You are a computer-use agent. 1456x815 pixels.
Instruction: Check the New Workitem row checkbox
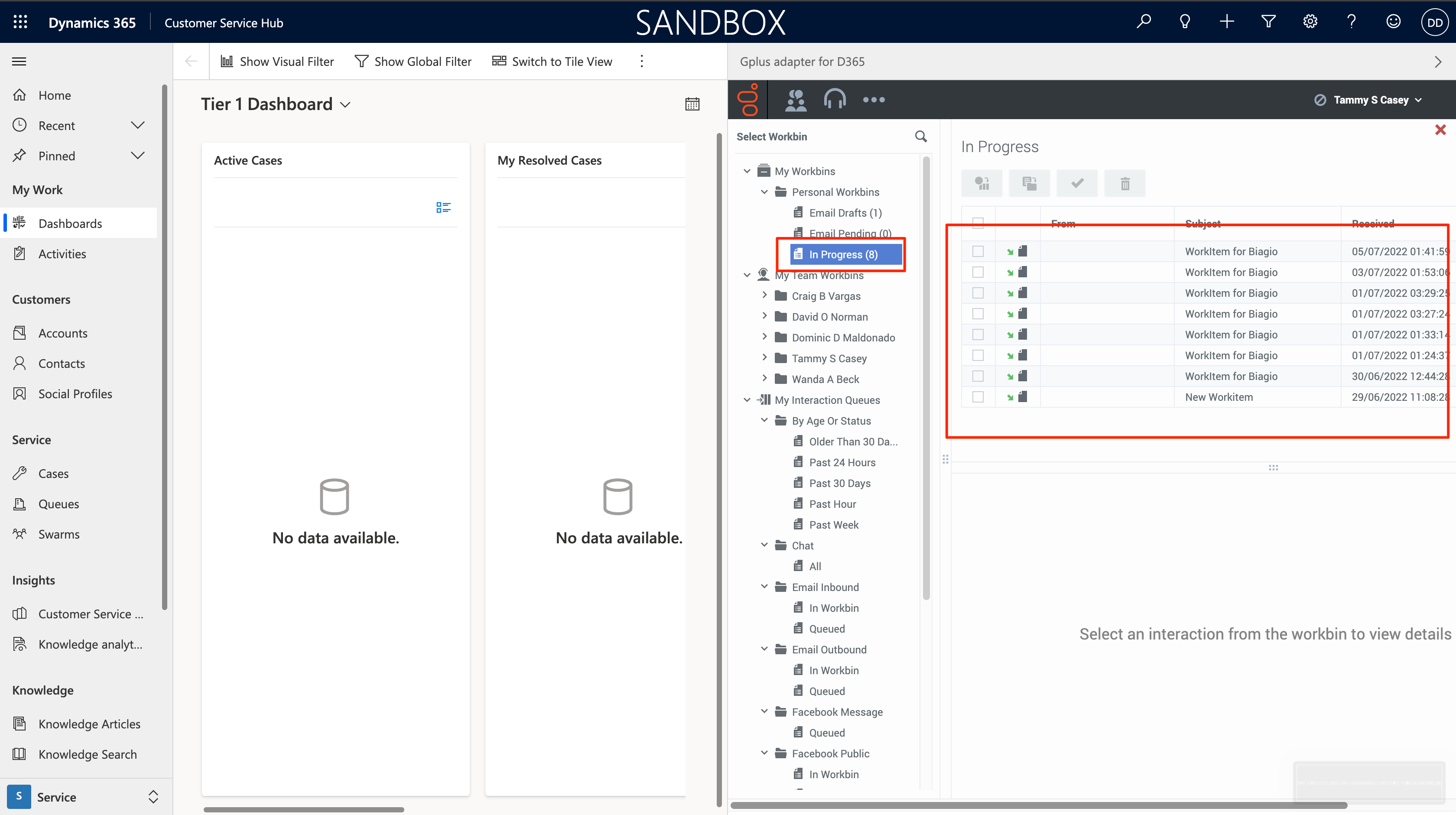point(978,397)
